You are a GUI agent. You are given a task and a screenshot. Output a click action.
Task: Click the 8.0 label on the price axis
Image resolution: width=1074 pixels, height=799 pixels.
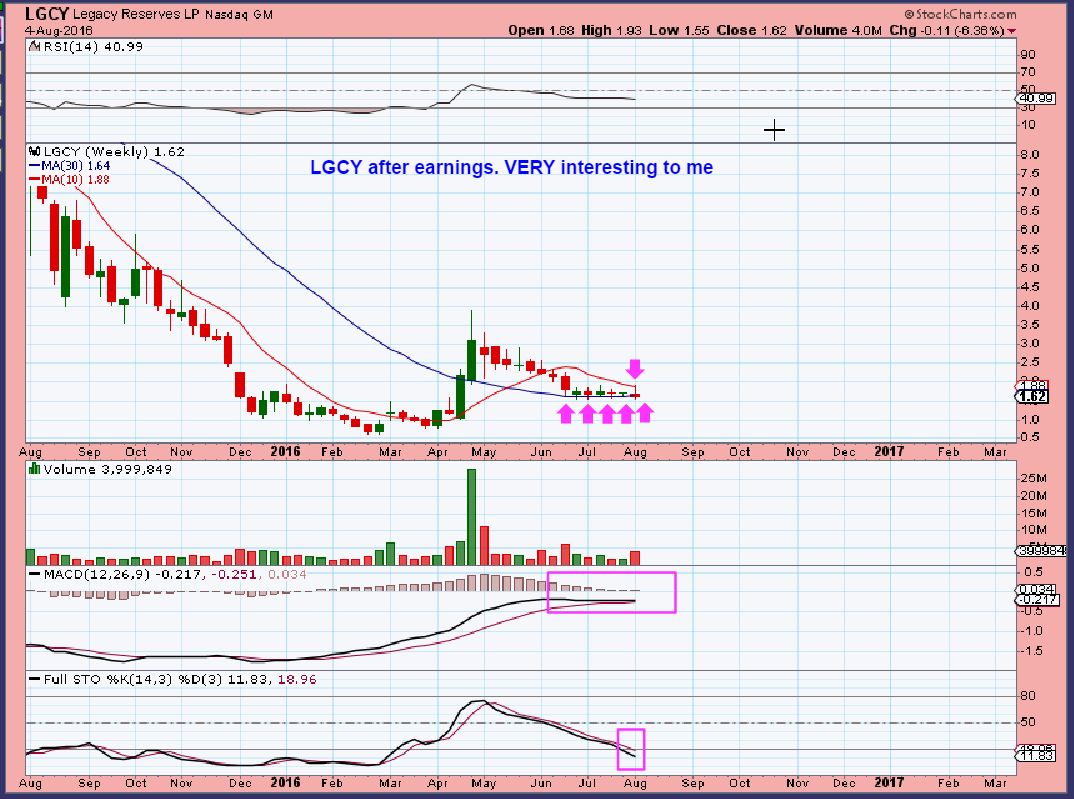pos(1030,155)
